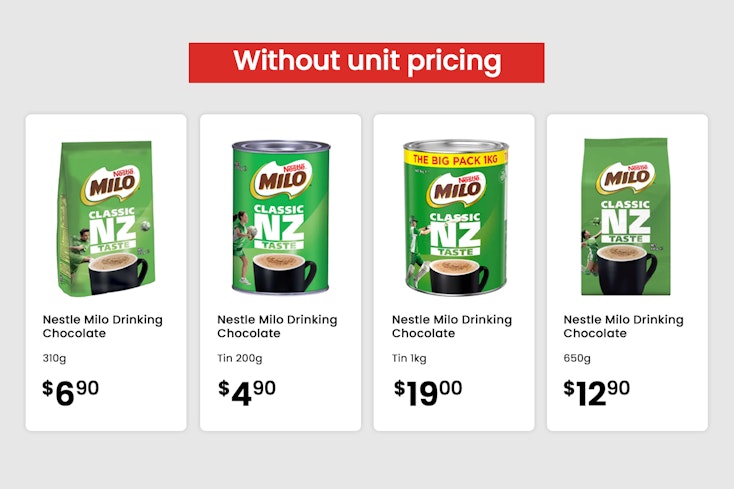Click "THE BIG PACK 1KG" yellow label on tin
The height and width of the screenshot is (489, 734).
coord(455,159)
